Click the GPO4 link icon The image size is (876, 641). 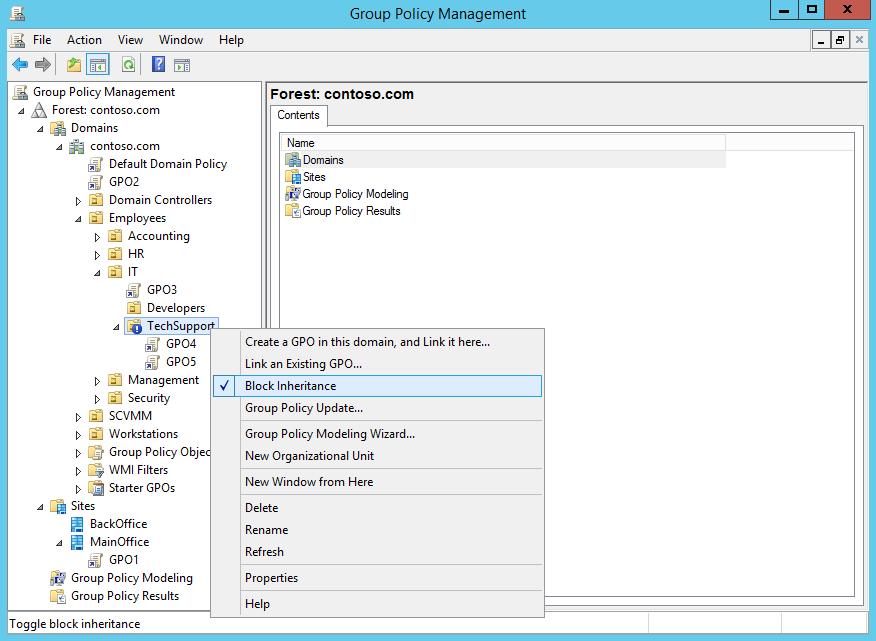tap(153, 344)
